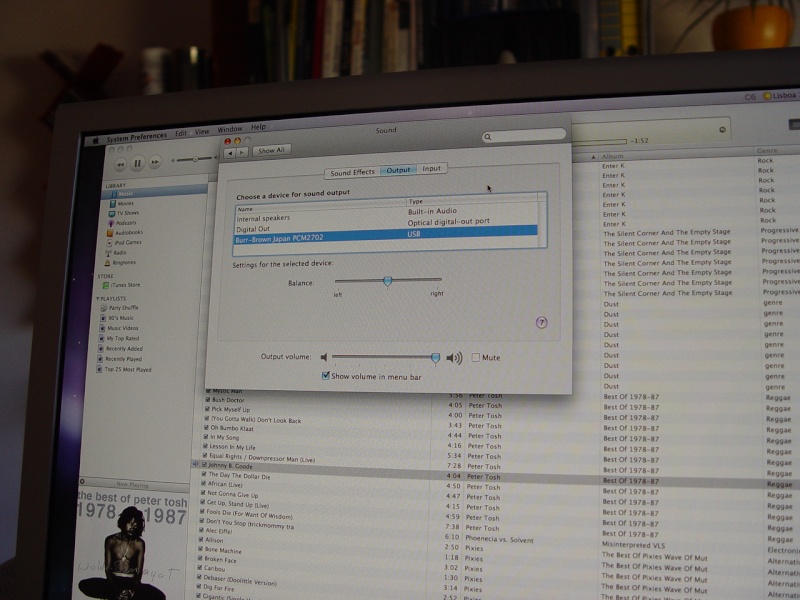The width and height of the screenshot is (800, 600).
Task: Open the iTunes Store
Action: (x=126, y=285)
